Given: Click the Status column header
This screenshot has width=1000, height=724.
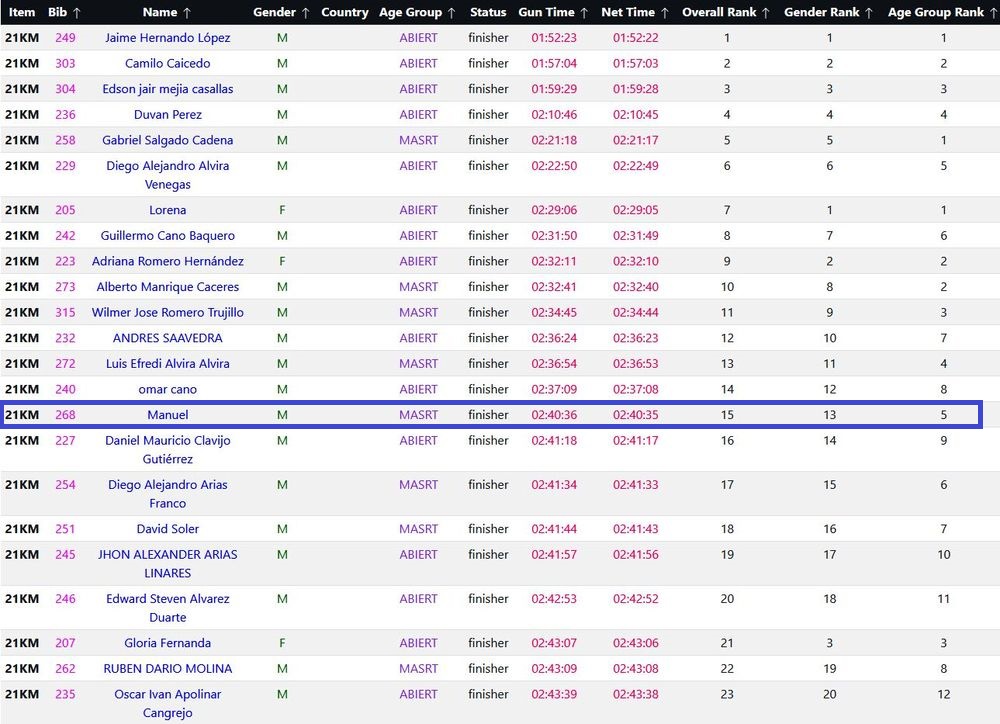Looking at the screenshot, I should [488, 12].
